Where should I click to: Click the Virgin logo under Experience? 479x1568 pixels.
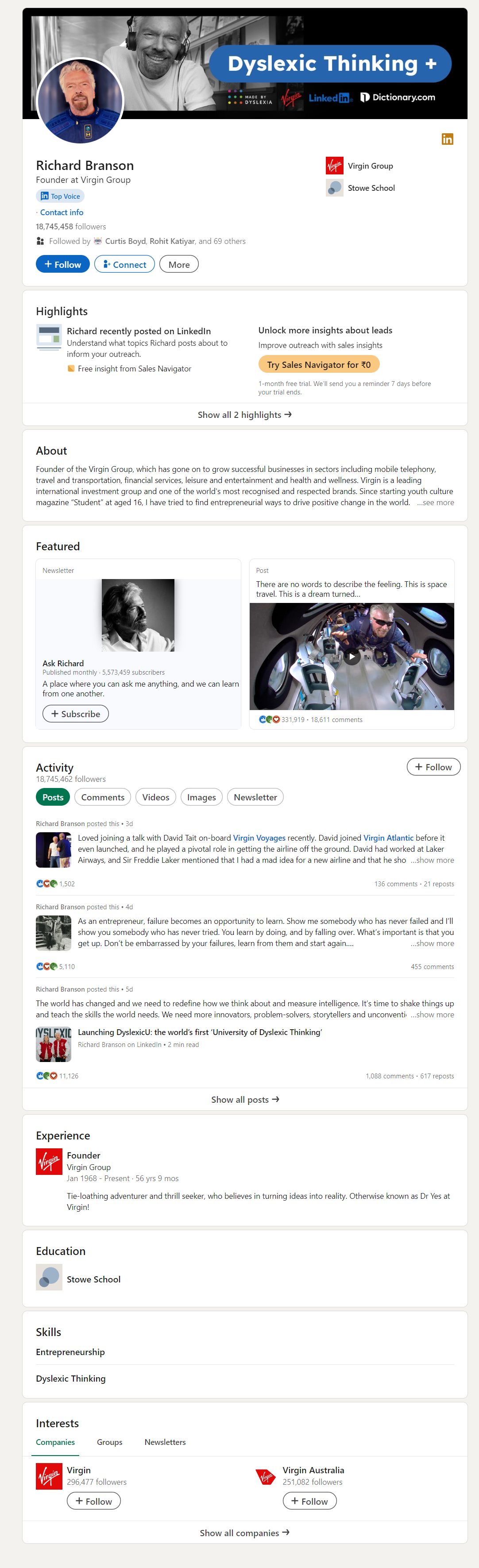point(49,1162)
